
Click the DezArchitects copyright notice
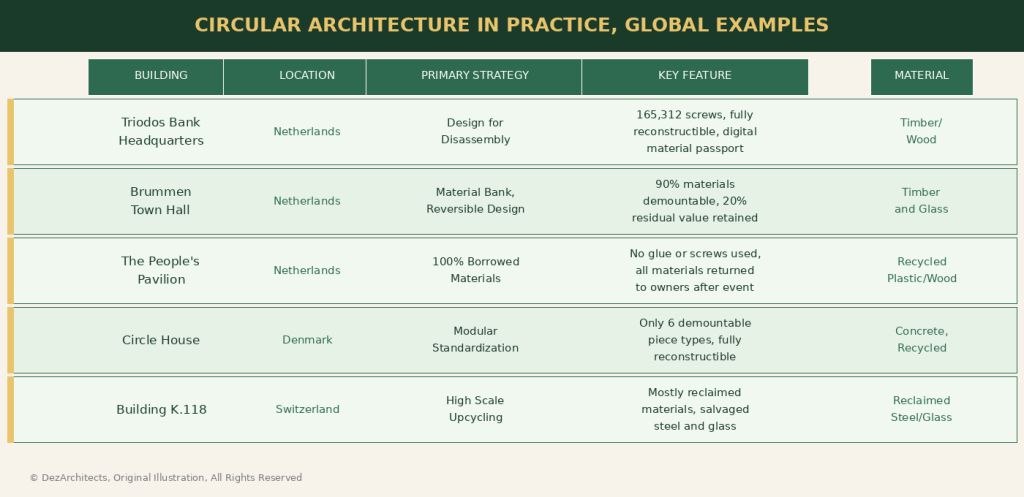click(x=166, y=478)
